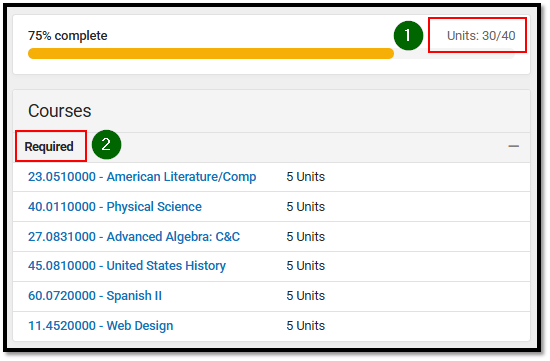This screenshot has width=550, height=361.
Task: Collapse the Required courses section
Action: 513,146
